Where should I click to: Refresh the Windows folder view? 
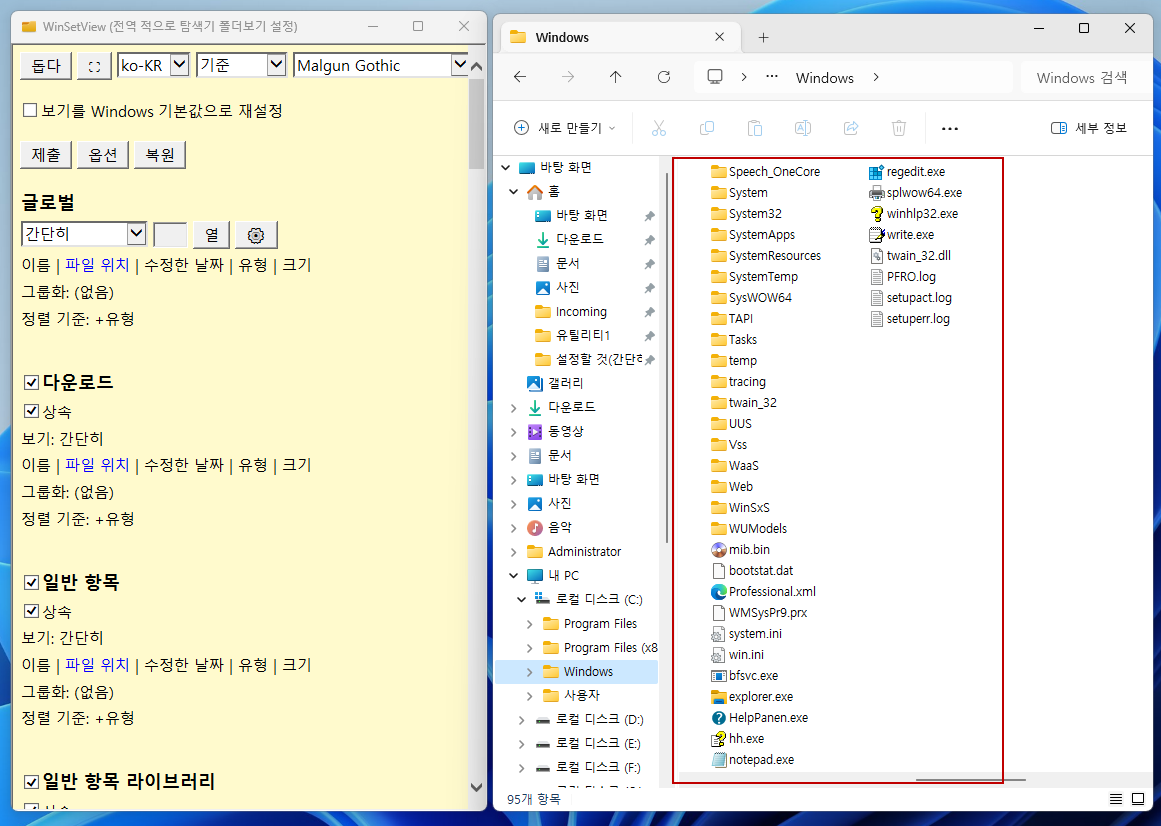[x=664, y=77]
